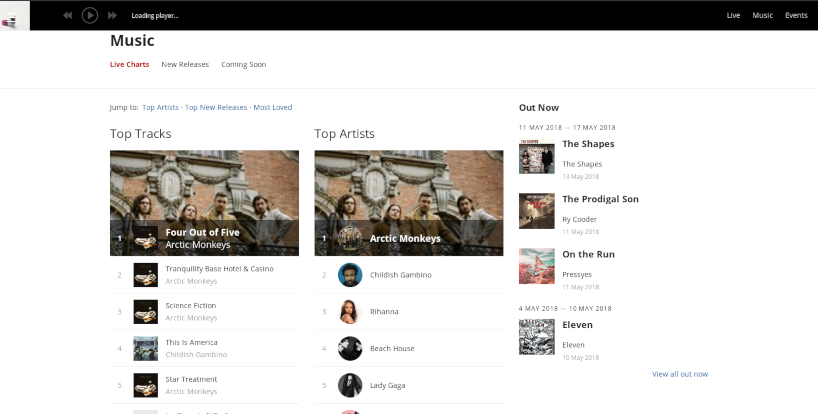This screenshot has height=414, width=818.
Task: Open This Is America track
Action: [191, 342]
